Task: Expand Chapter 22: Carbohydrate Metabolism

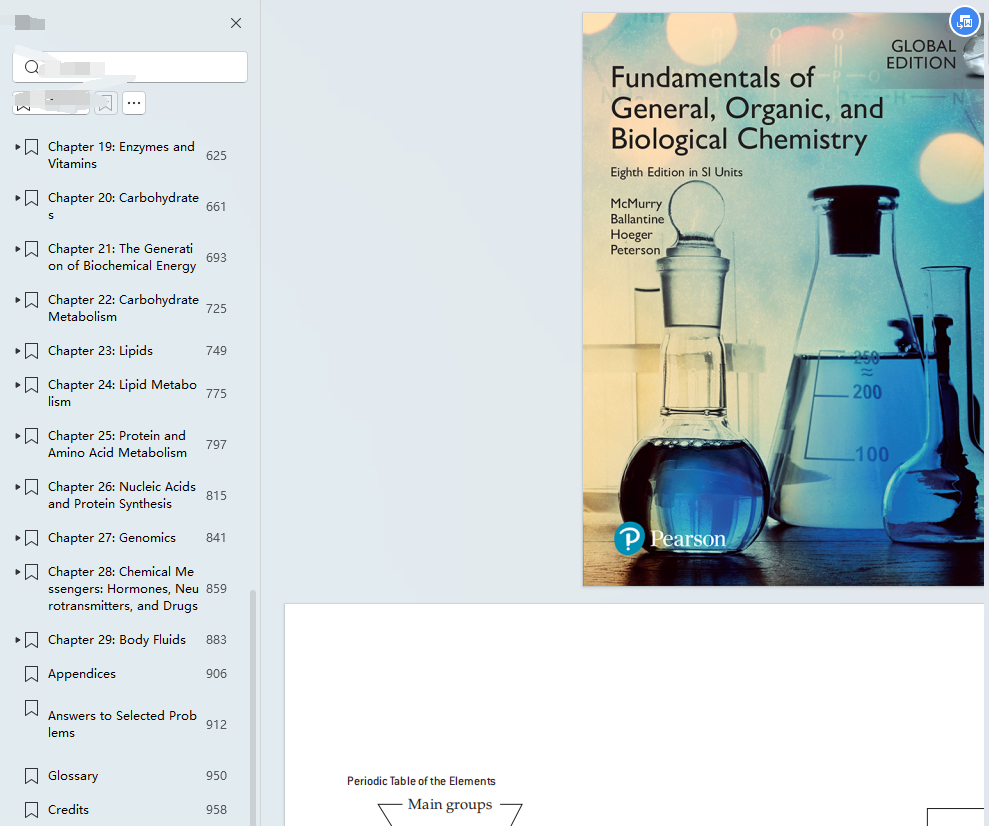Action: click(x=18, y=300)
